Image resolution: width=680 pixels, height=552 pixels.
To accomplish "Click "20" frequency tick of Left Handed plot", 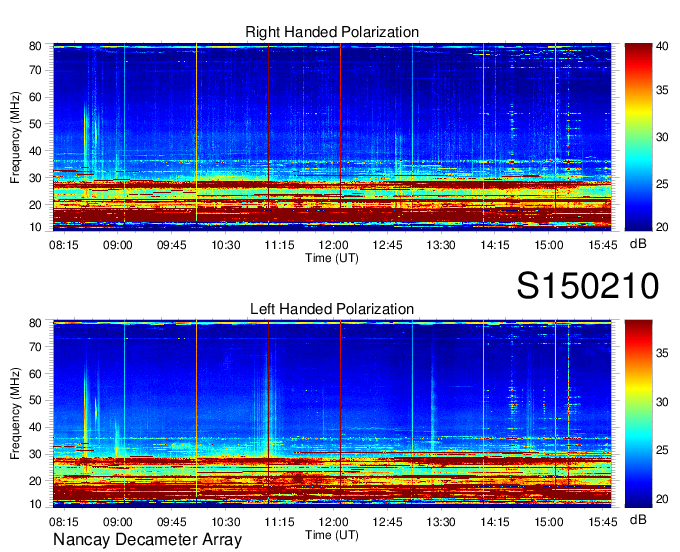I will pyautogui.click(x=35, y=481).
